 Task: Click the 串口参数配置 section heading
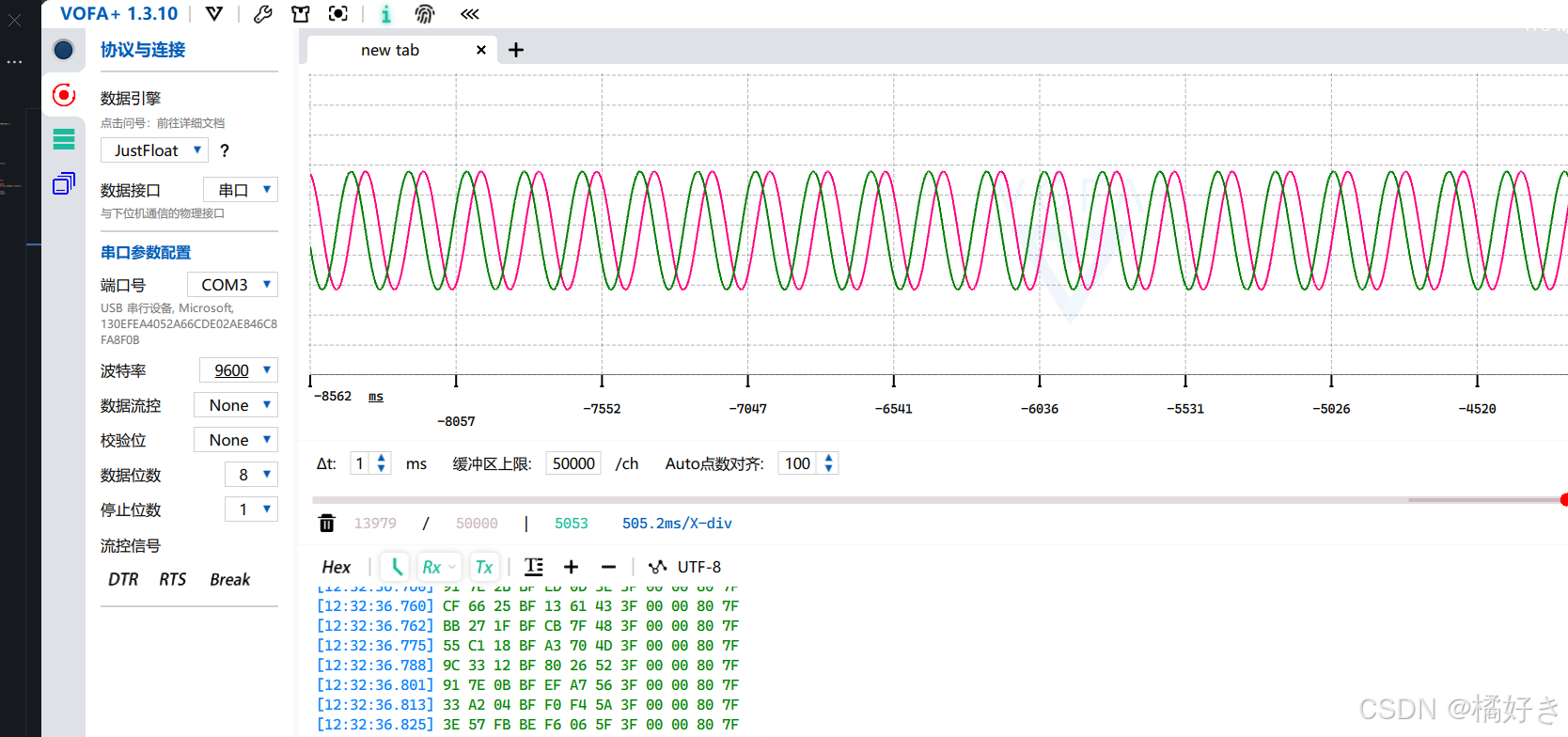[146, 252]
